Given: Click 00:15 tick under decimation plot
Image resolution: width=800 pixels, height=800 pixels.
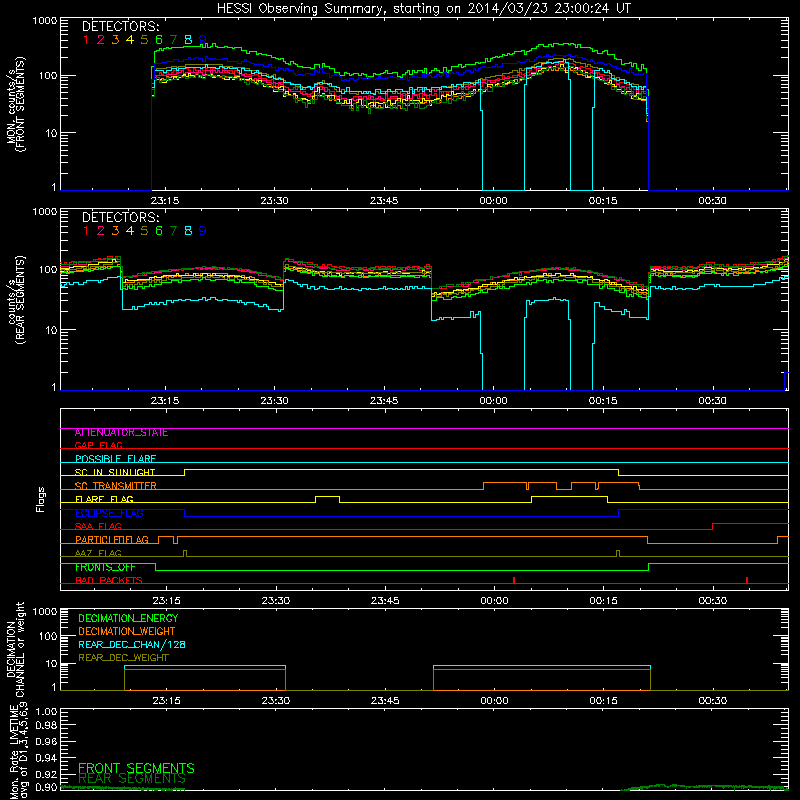Looking at the screenshot, I should pos(604,701).
